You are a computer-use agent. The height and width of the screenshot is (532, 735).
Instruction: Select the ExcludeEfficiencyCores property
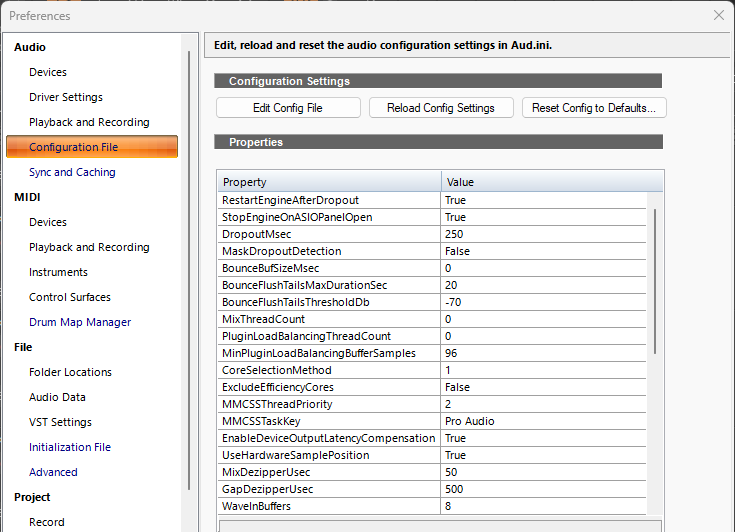(329, 387)
